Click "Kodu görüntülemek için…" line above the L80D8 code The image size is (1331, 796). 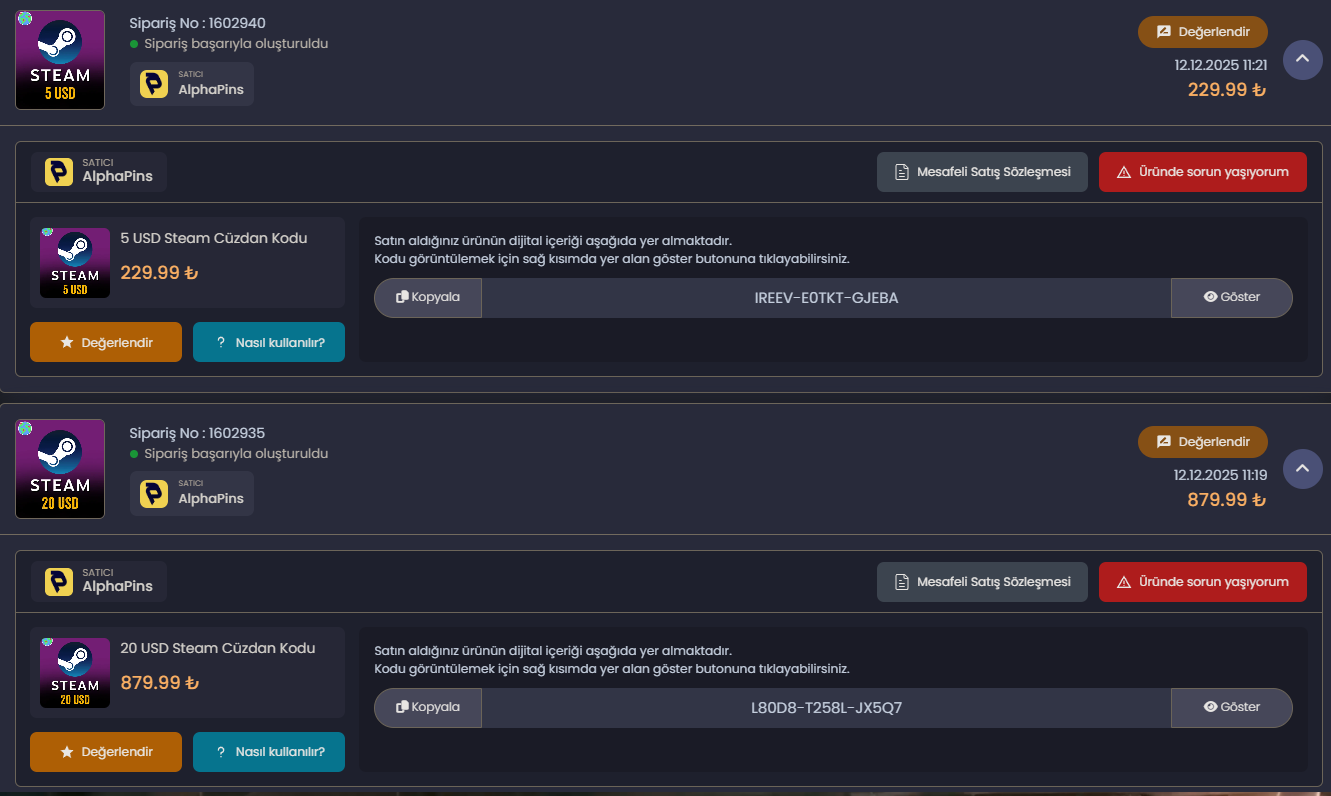click(612, 669)
